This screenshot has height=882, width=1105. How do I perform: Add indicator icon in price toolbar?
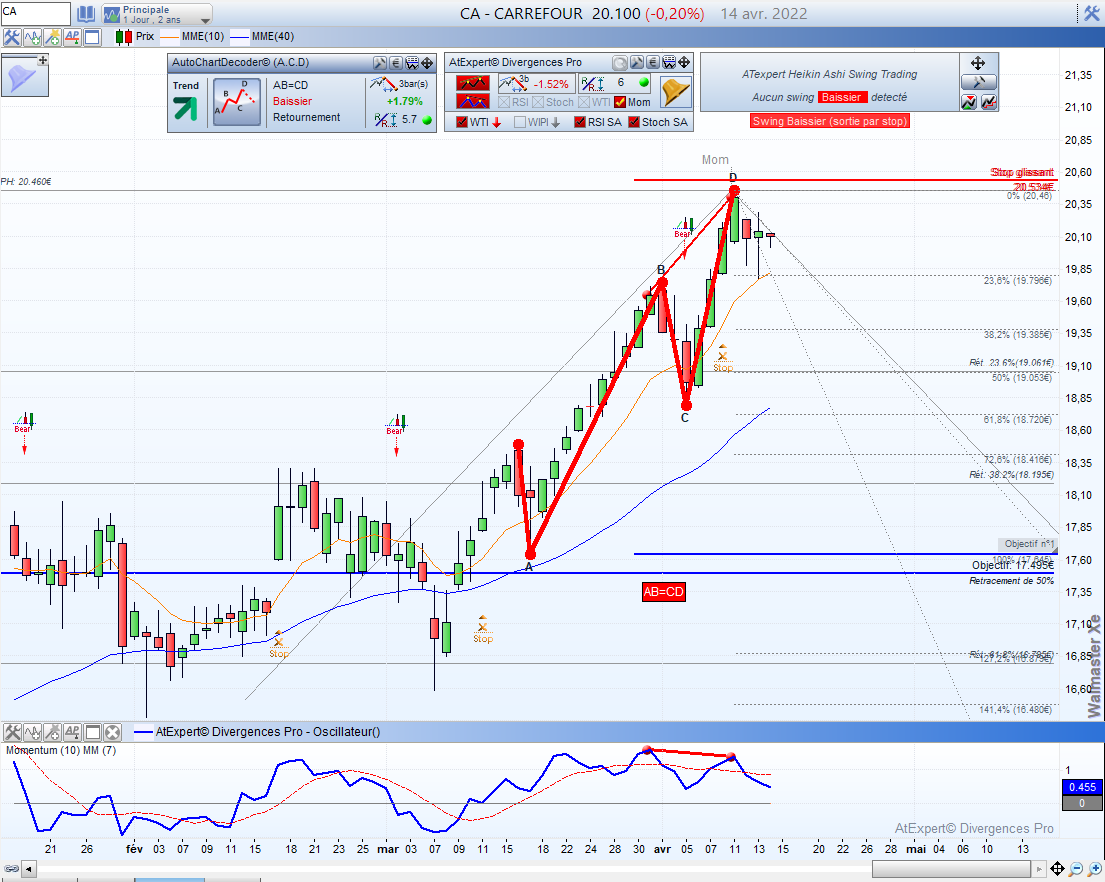coord(32,37)
